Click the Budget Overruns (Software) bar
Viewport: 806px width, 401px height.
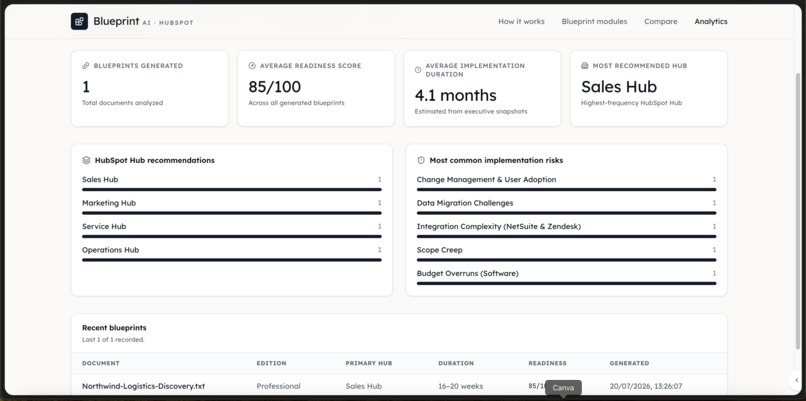(x=566, y=283)
